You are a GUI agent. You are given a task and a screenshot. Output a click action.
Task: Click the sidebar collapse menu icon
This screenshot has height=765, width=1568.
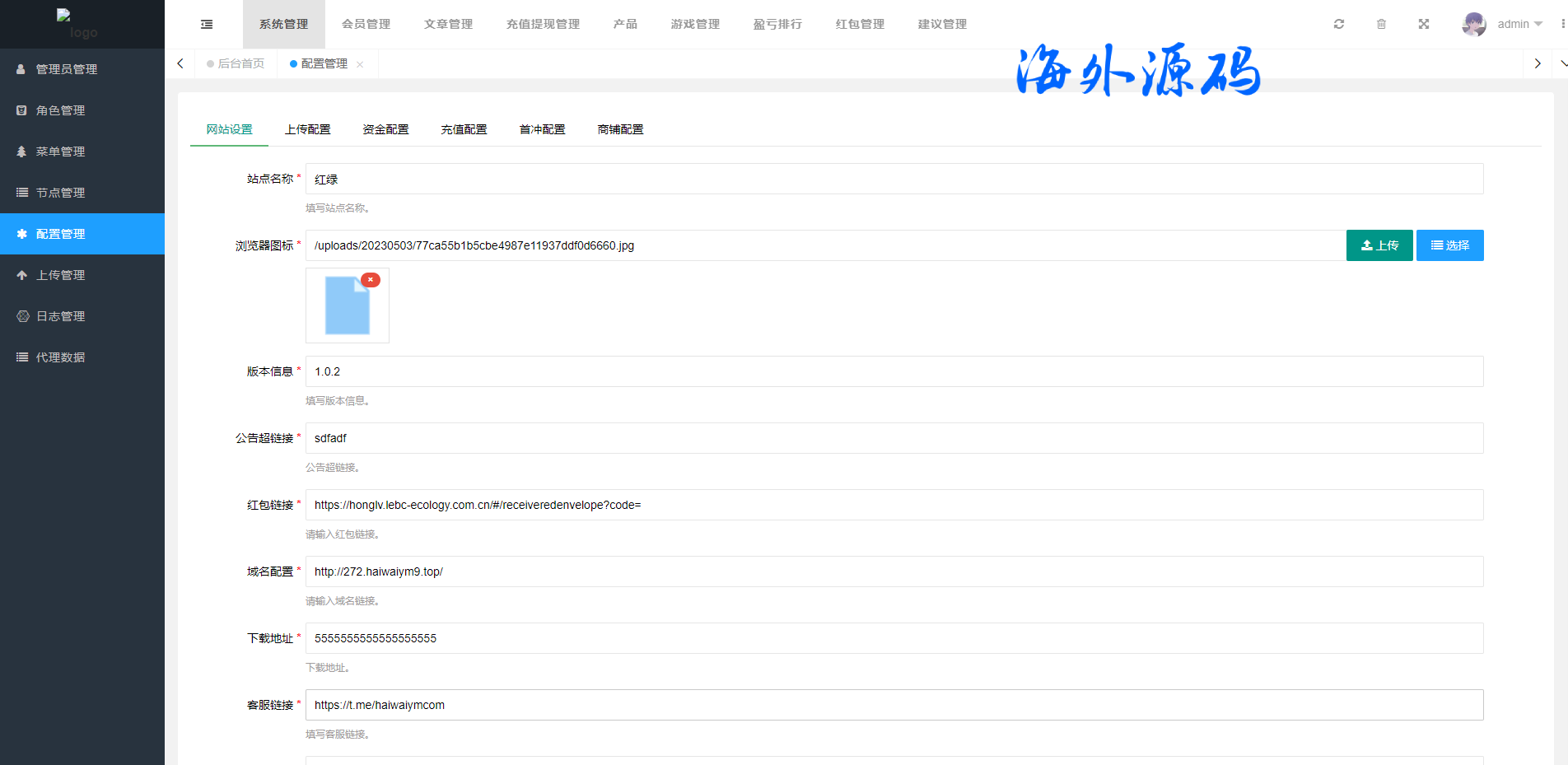(x=207, y=25)
